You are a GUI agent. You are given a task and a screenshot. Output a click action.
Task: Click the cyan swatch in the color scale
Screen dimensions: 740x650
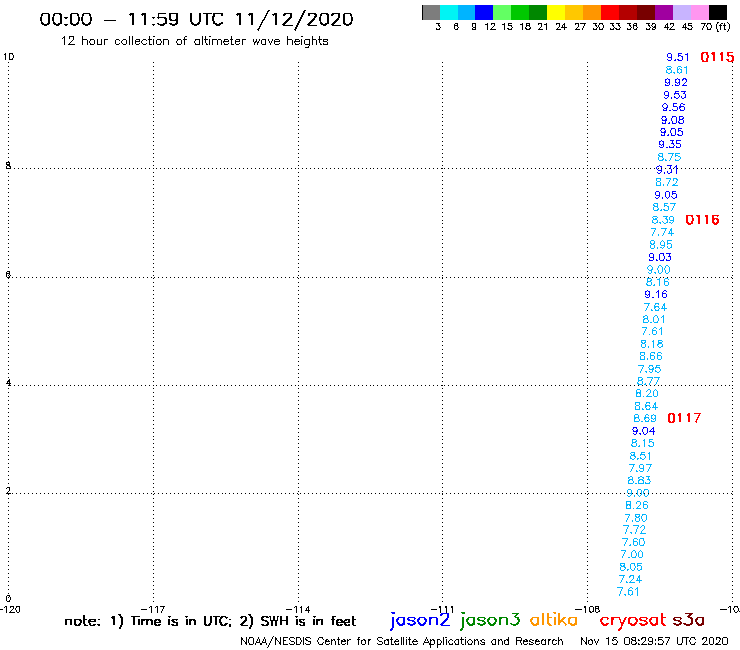(x=449, y=12)
